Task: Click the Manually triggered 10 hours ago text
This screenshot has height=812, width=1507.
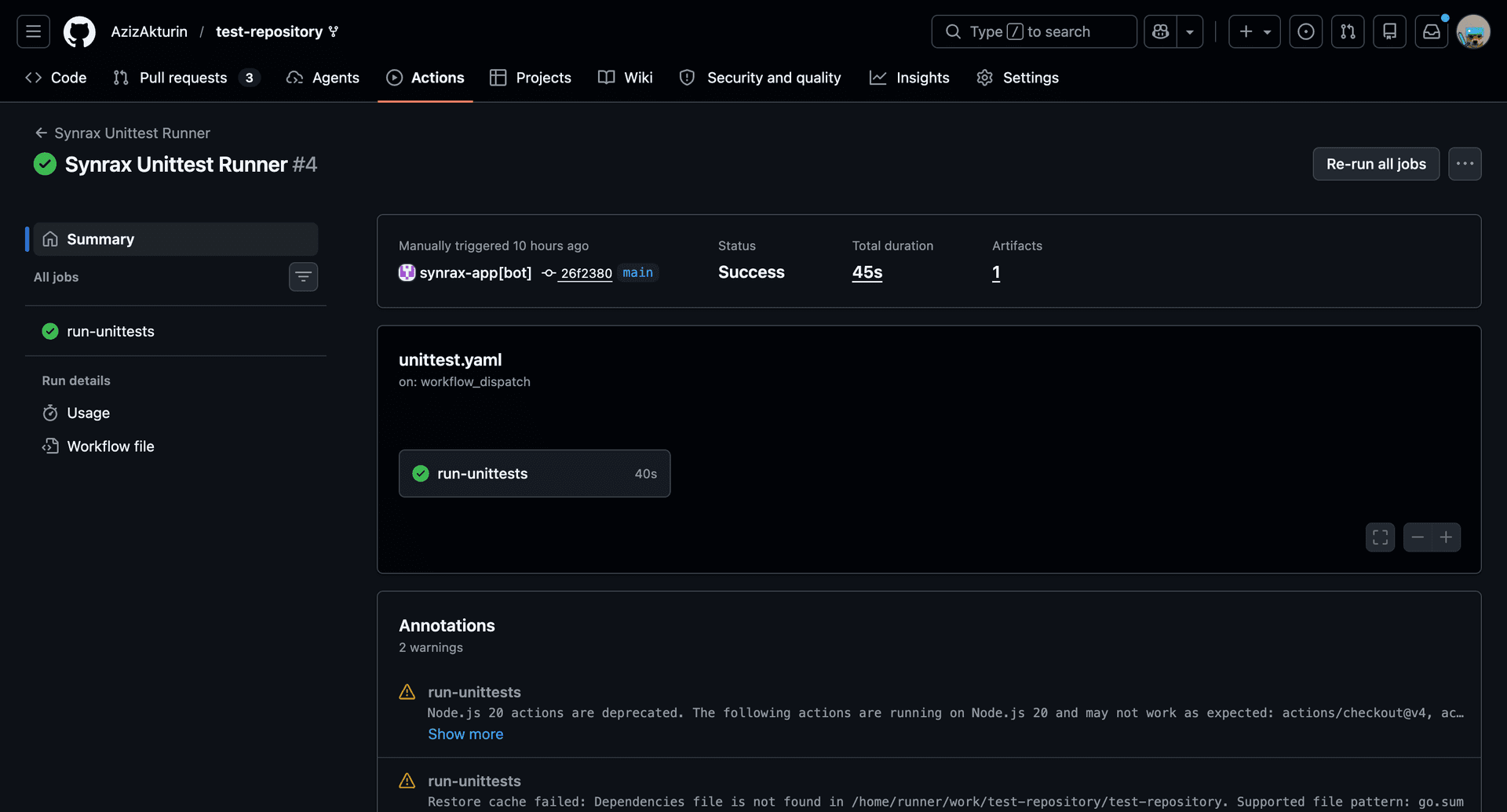Action: click(494, 246)
